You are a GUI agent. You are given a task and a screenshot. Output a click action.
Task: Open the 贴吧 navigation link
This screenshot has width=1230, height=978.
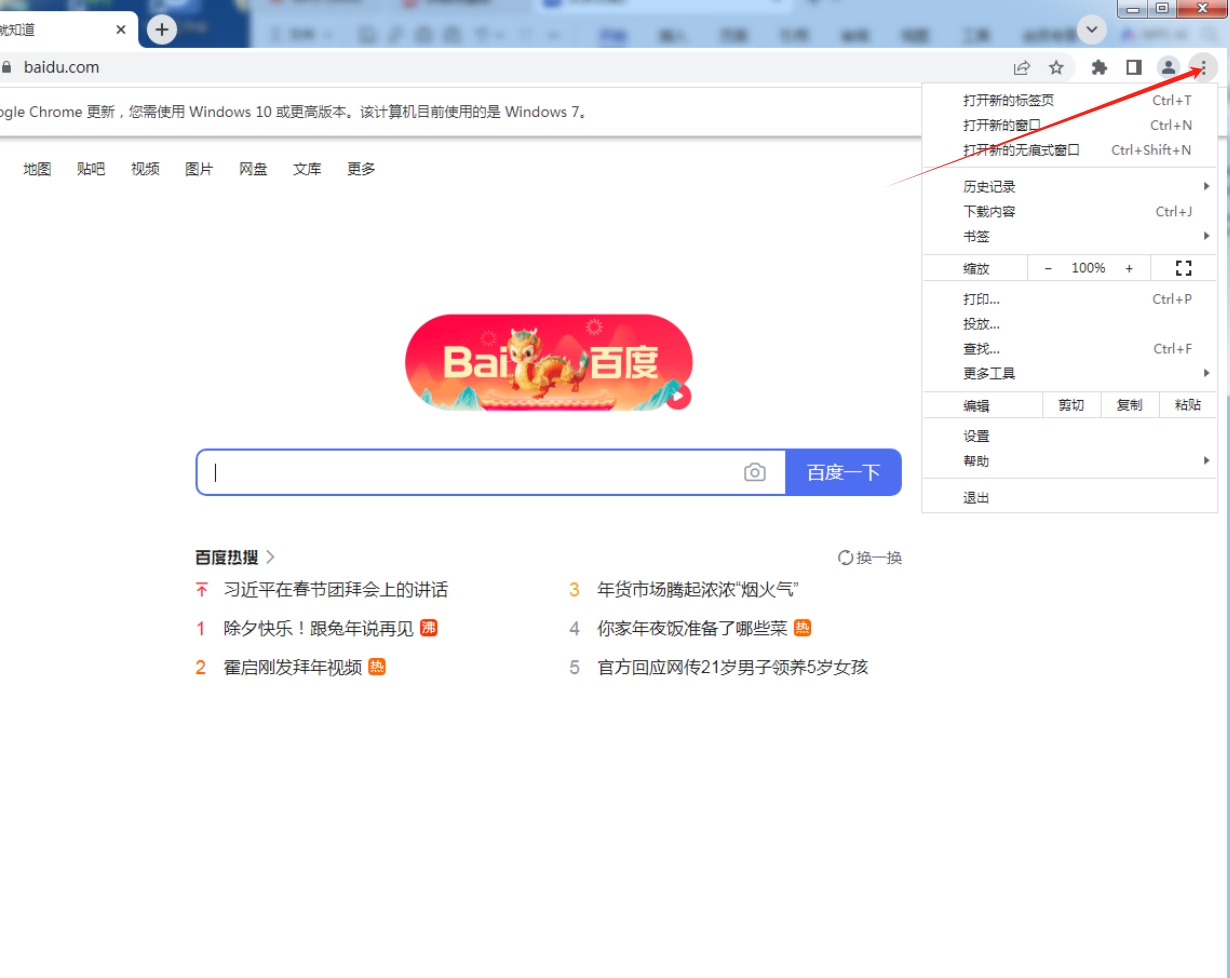tap(91, 169)
